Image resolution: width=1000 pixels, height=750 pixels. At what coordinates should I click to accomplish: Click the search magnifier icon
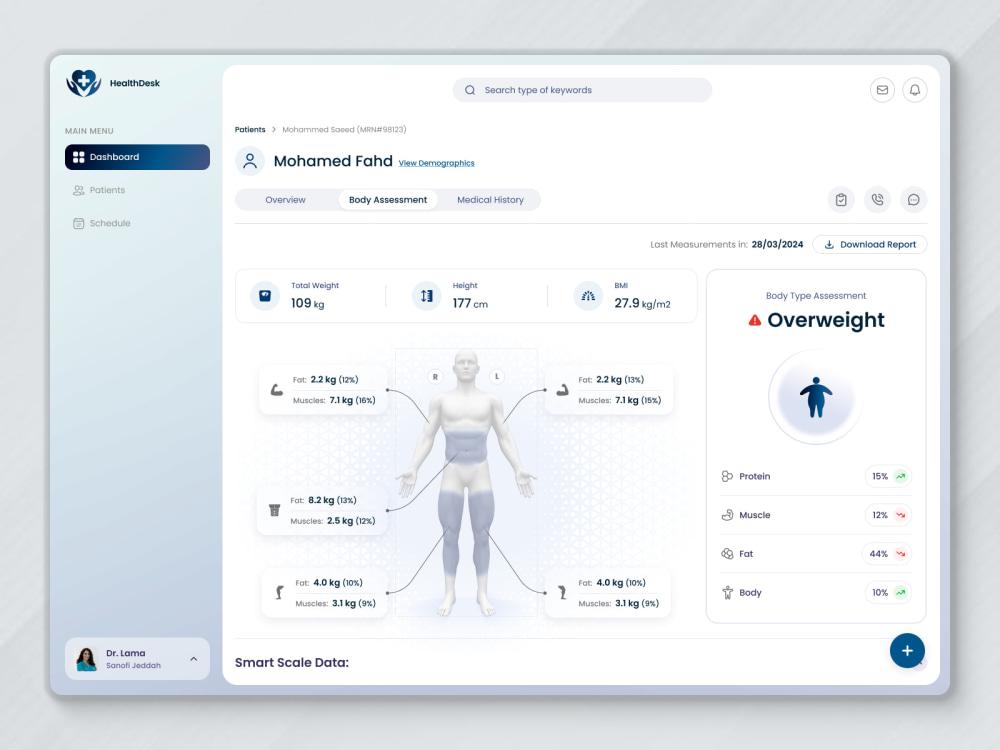pyautogui.click(x=470, y=90)
